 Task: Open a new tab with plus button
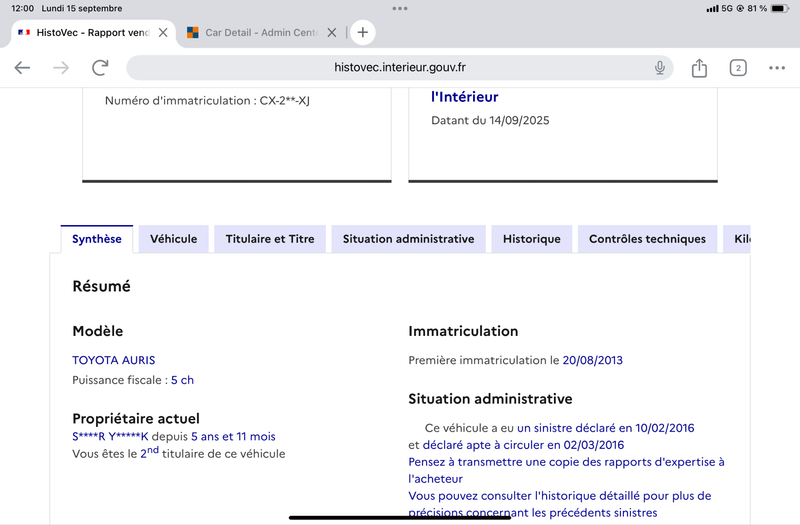point(363,32)
